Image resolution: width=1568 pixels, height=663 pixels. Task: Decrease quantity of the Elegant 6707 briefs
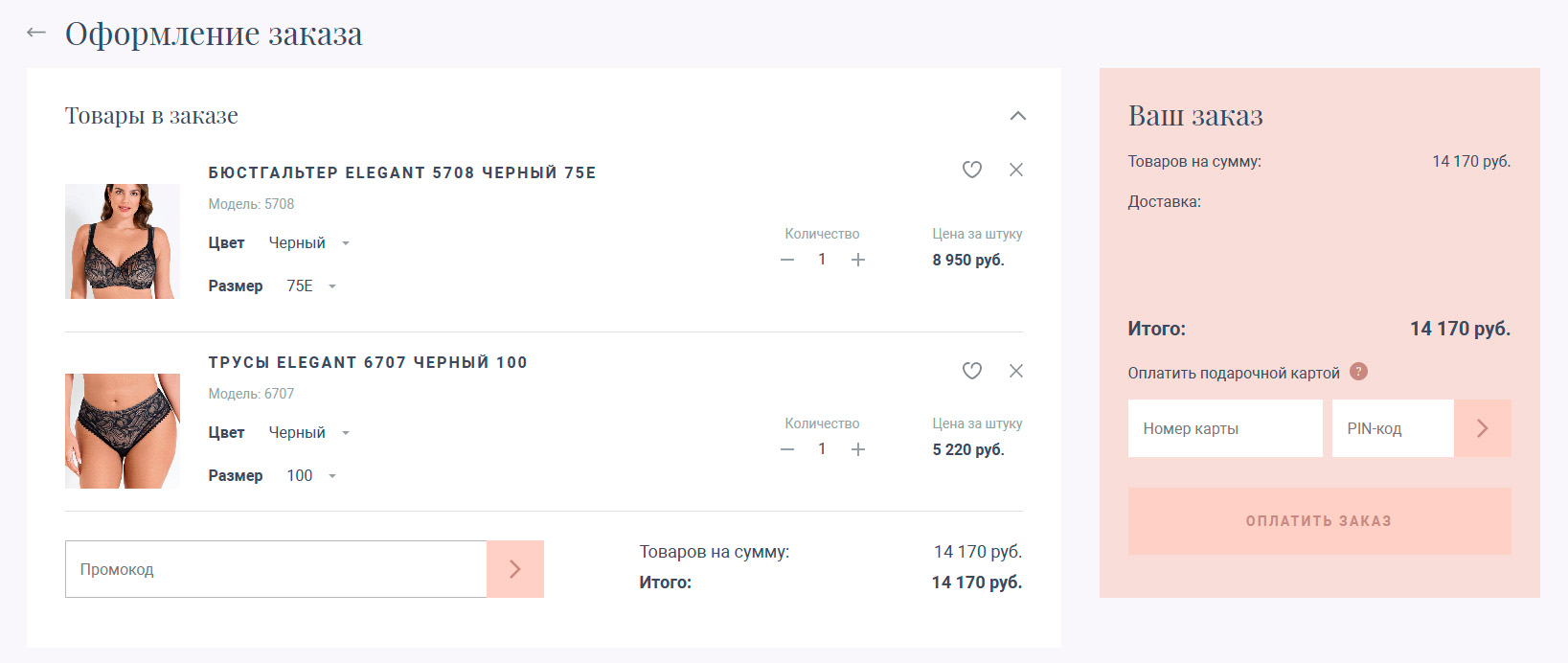[787, 449]
